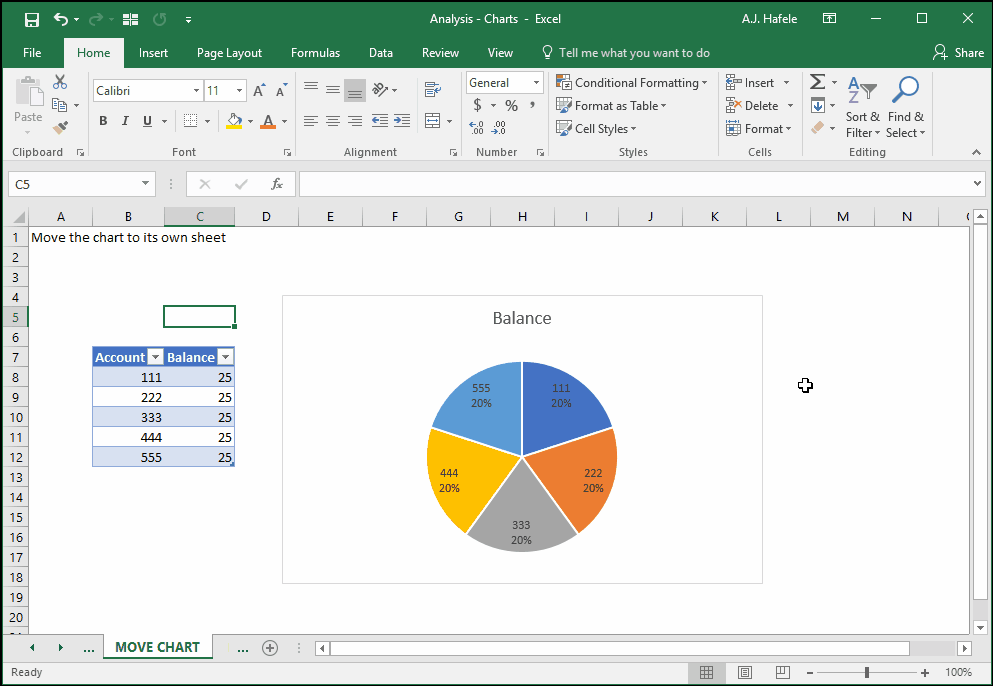993x686 pixels.
Task: Center text horizontally
Action: tap(333, 120)
